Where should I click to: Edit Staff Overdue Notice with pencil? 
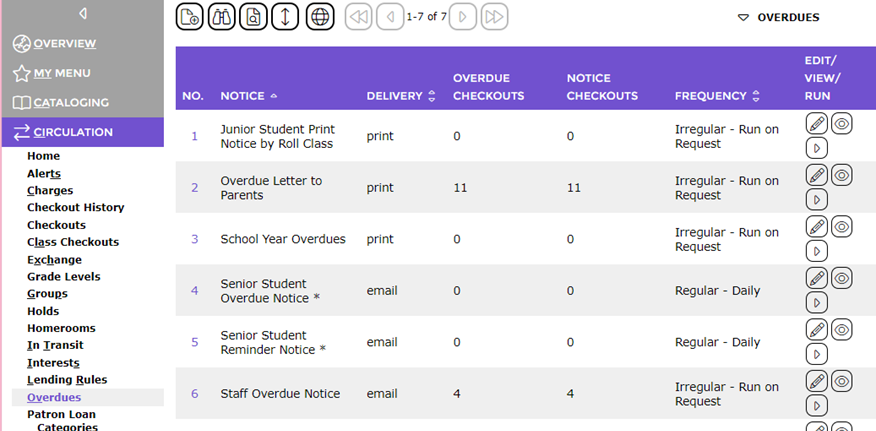tap(817, 381)
